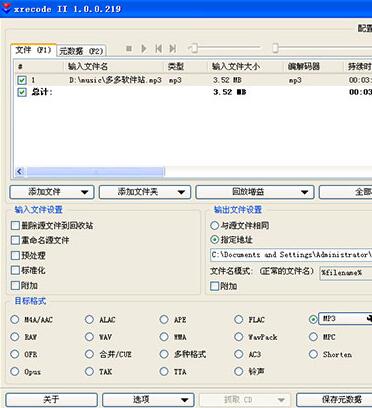This screenshot has width=372, height=408.
Task: Select WMA target format
Action: [164, 337]
